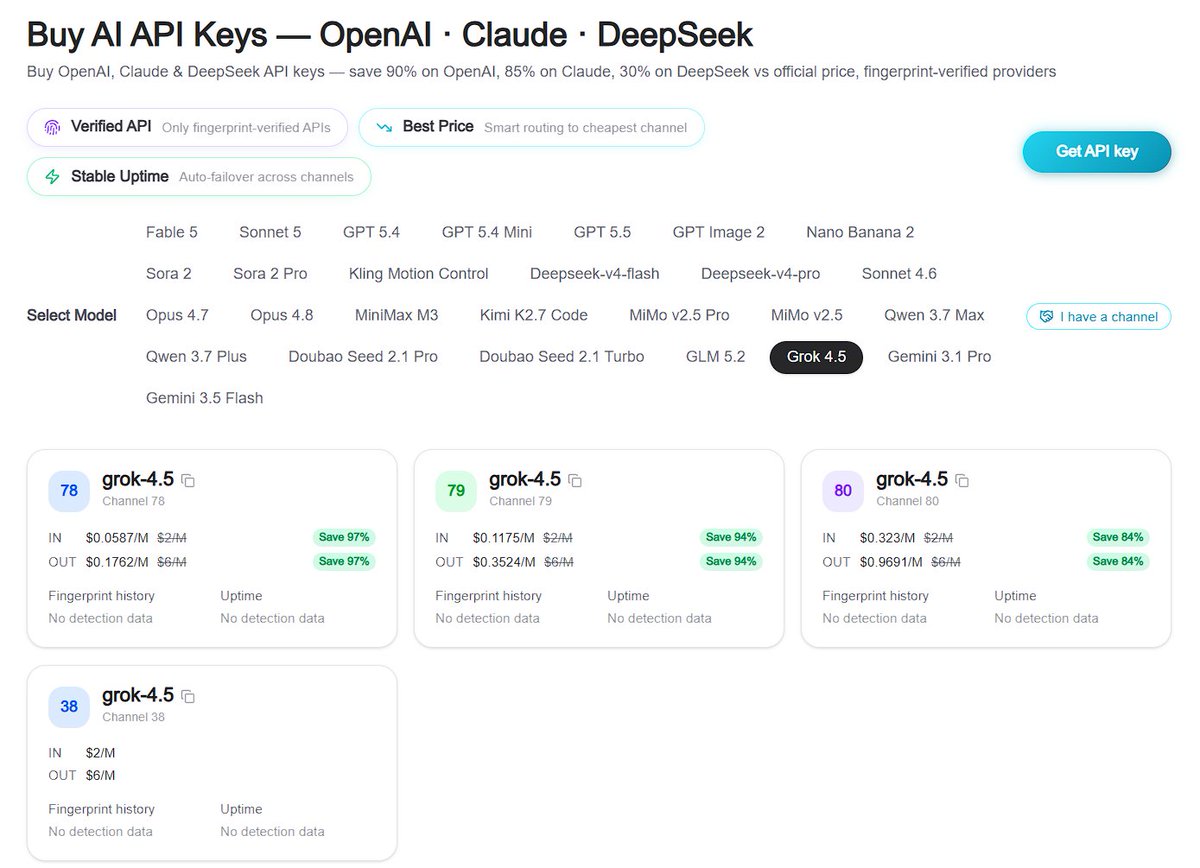Click the Channel 38 subtitle text
1200x868 pixels.
pos(134,717)
